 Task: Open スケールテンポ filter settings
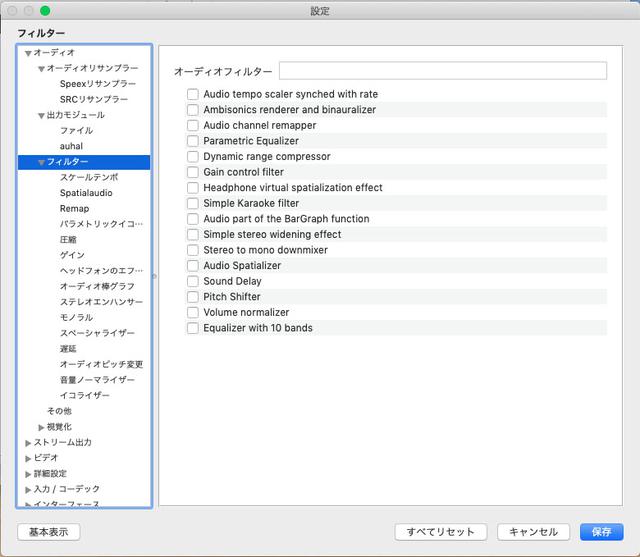click(x=89, y=177)
